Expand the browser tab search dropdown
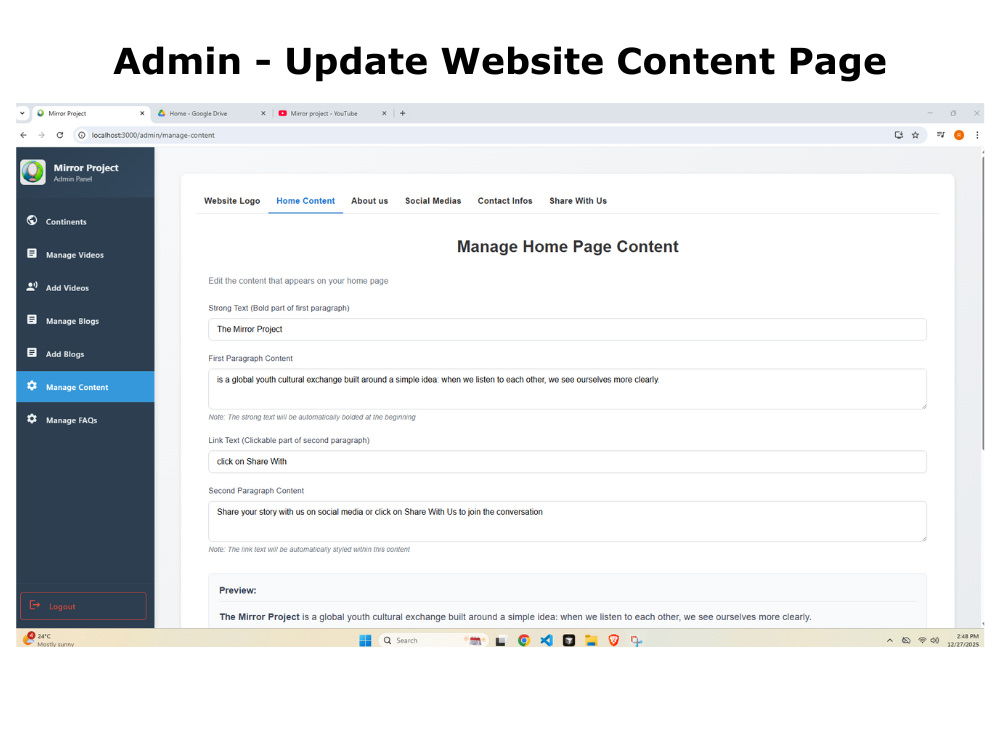The image size is (1000, 750). point(22,114)
